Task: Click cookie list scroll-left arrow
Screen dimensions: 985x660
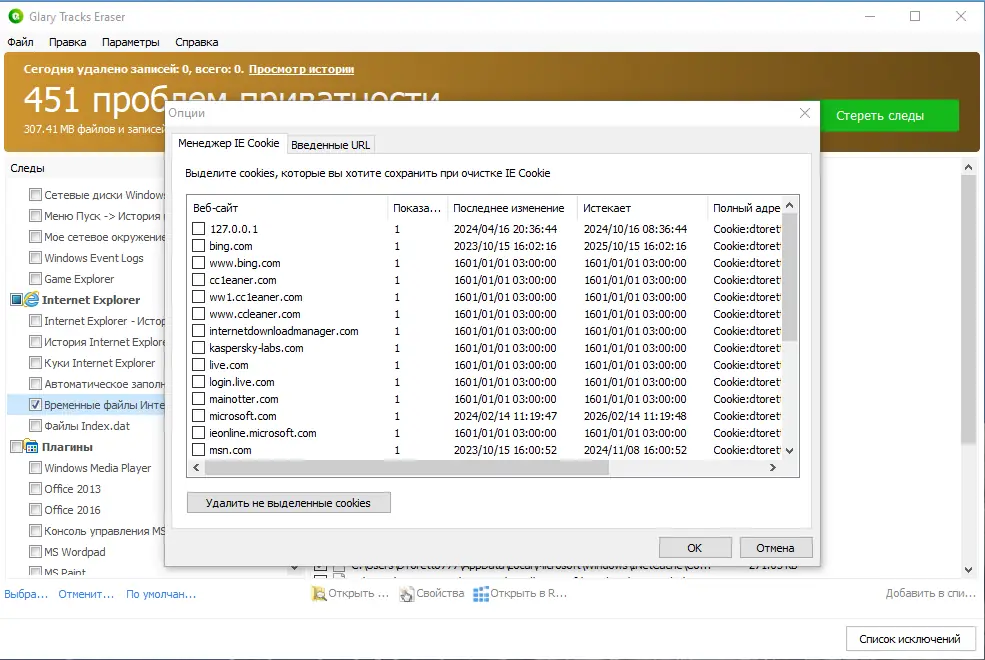Action: [197, 467]
